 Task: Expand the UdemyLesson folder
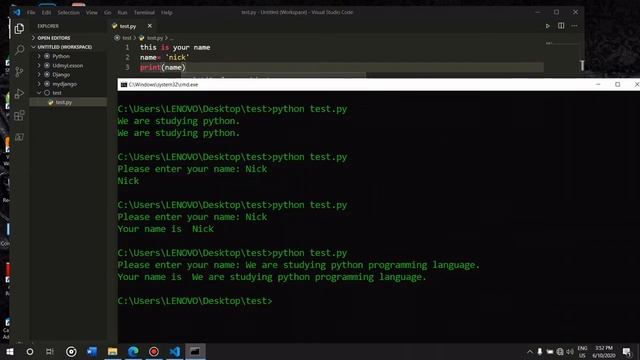[68, 65]
